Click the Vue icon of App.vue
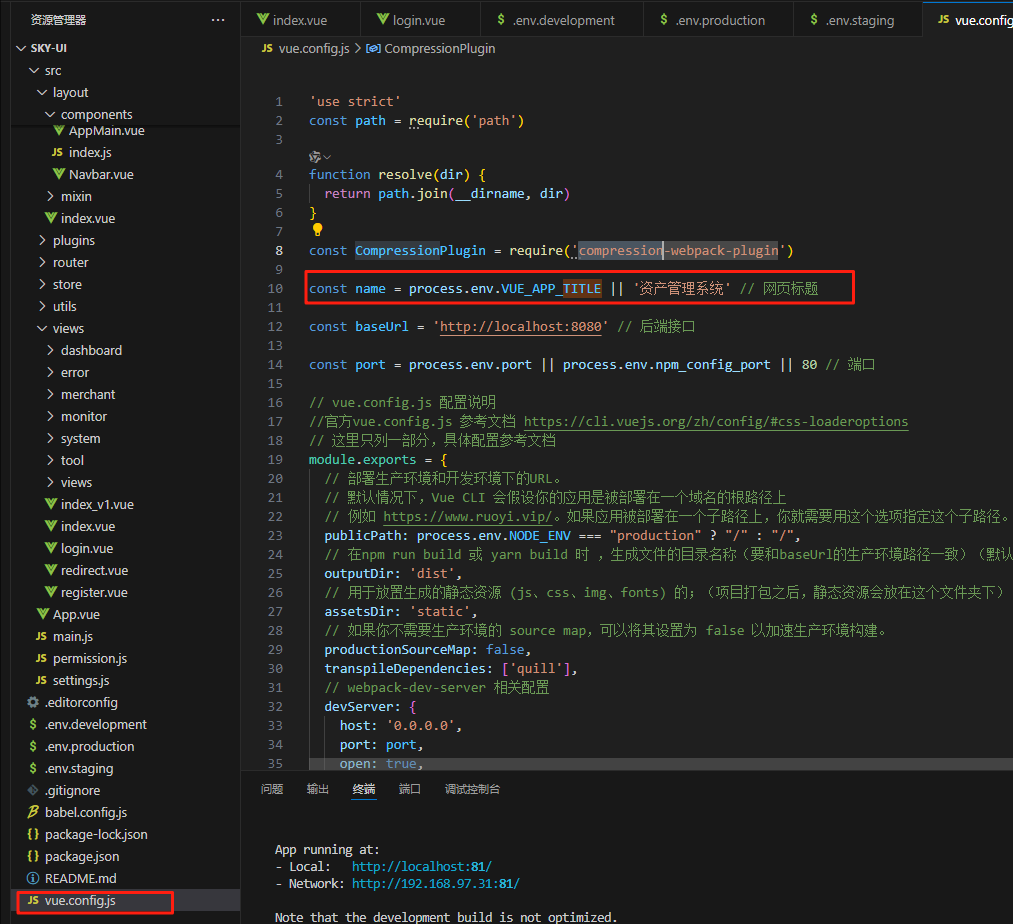Image resolution: width=1013 pixels, height=924 pixels. click(x=43, y=614)
